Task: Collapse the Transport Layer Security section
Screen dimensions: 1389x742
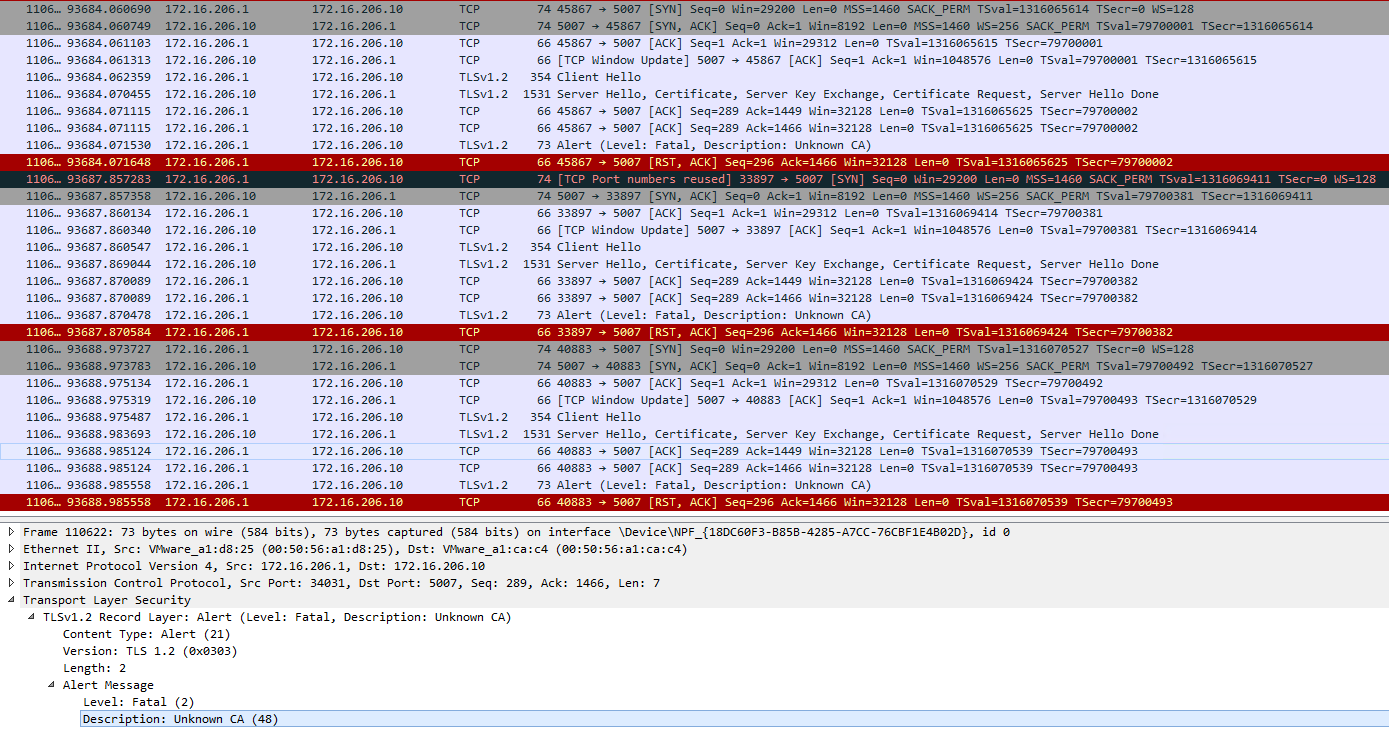Action: pos(12,600)
